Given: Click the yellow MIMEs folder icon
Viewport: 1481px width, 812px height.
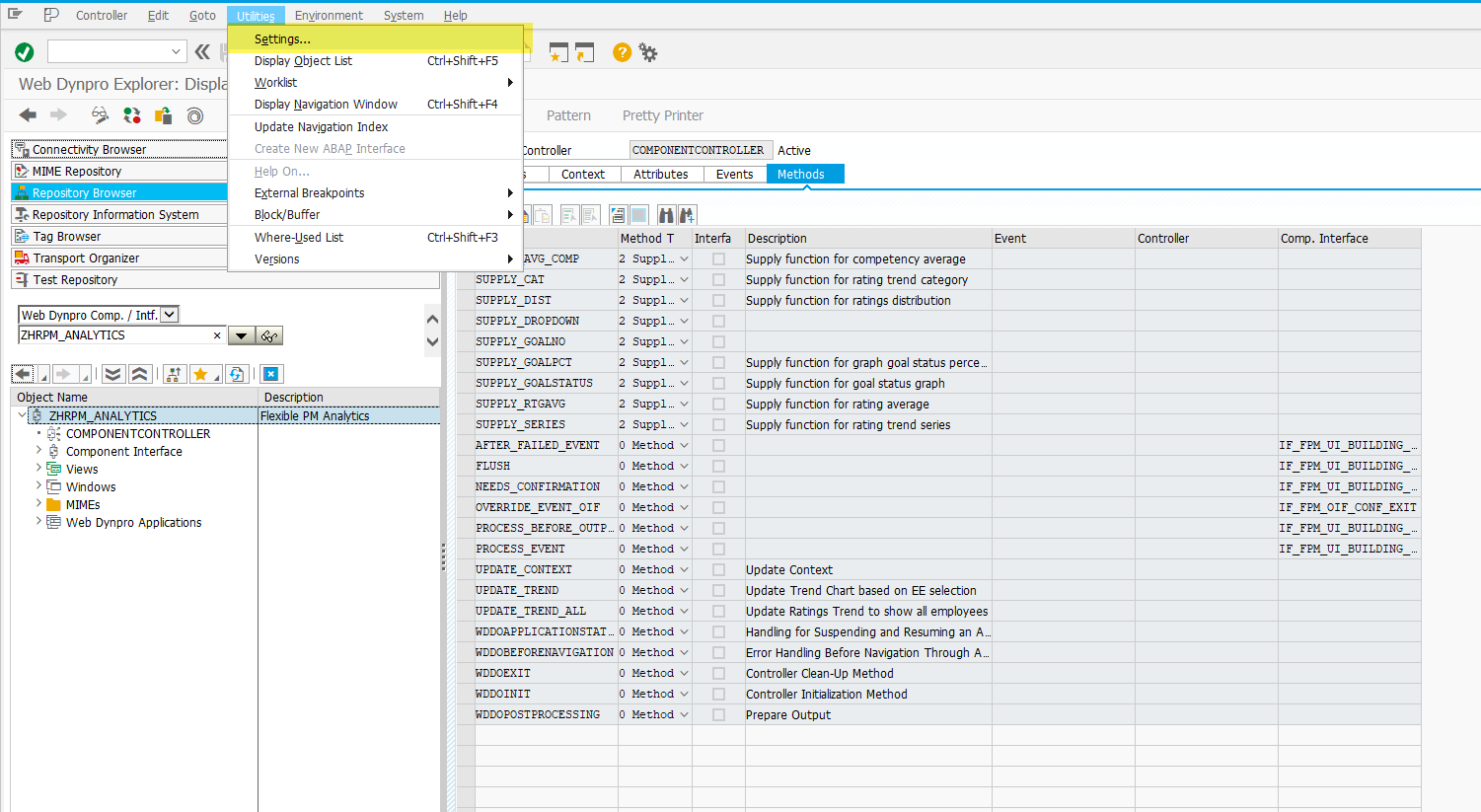Looking at the screenshot, I should [x=54, y=504].
